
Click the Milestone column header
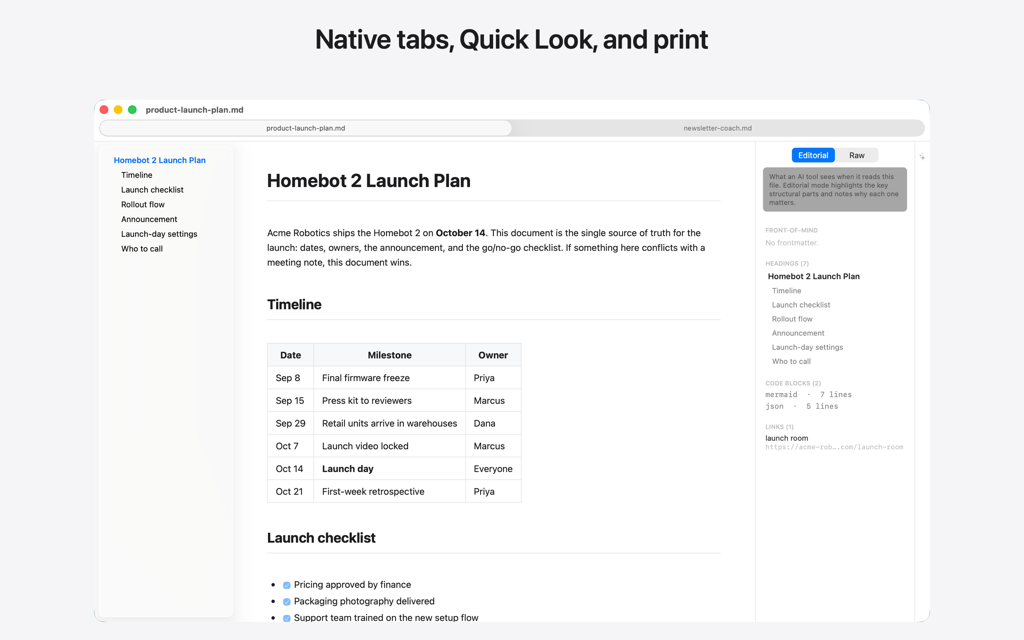(389, 355)
